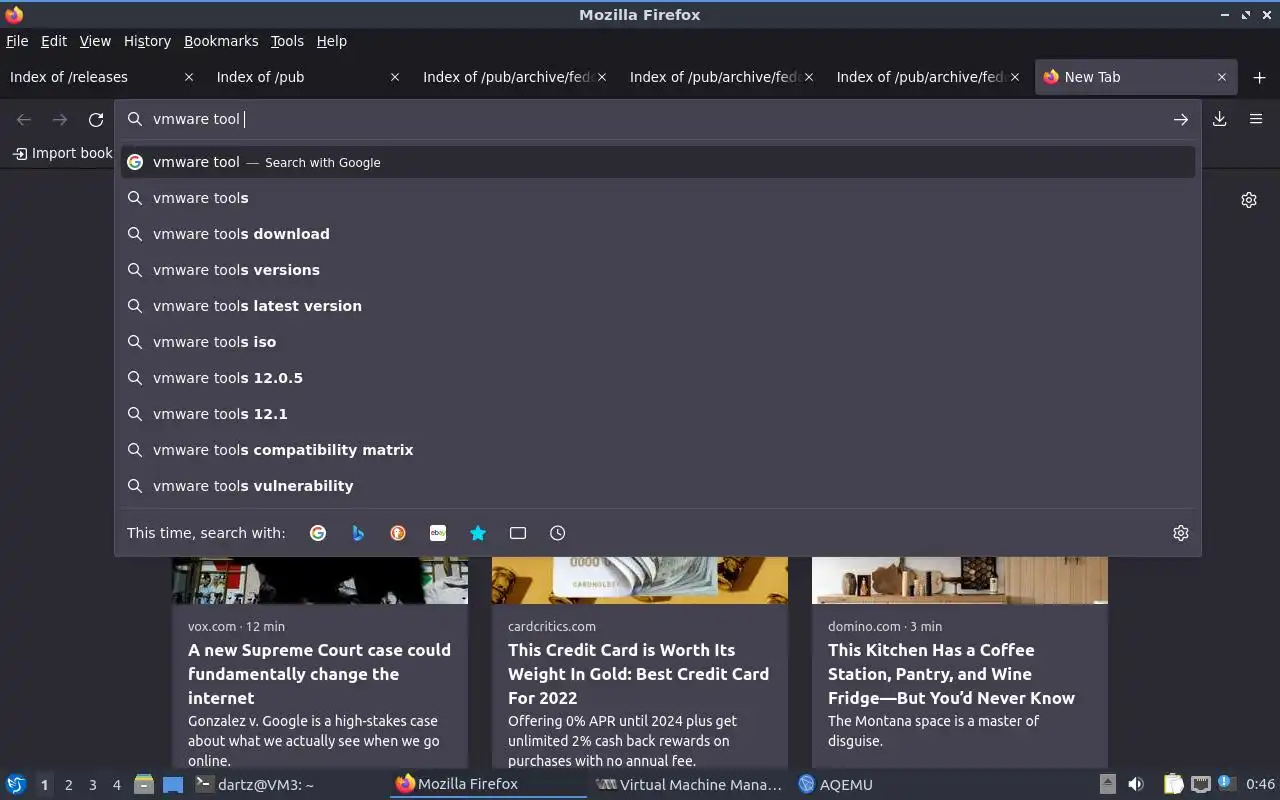Switch to Virtual Machine Manager in taskbar
The height and width of the screenshot is (800, 1280).
(x=688, y=785)
